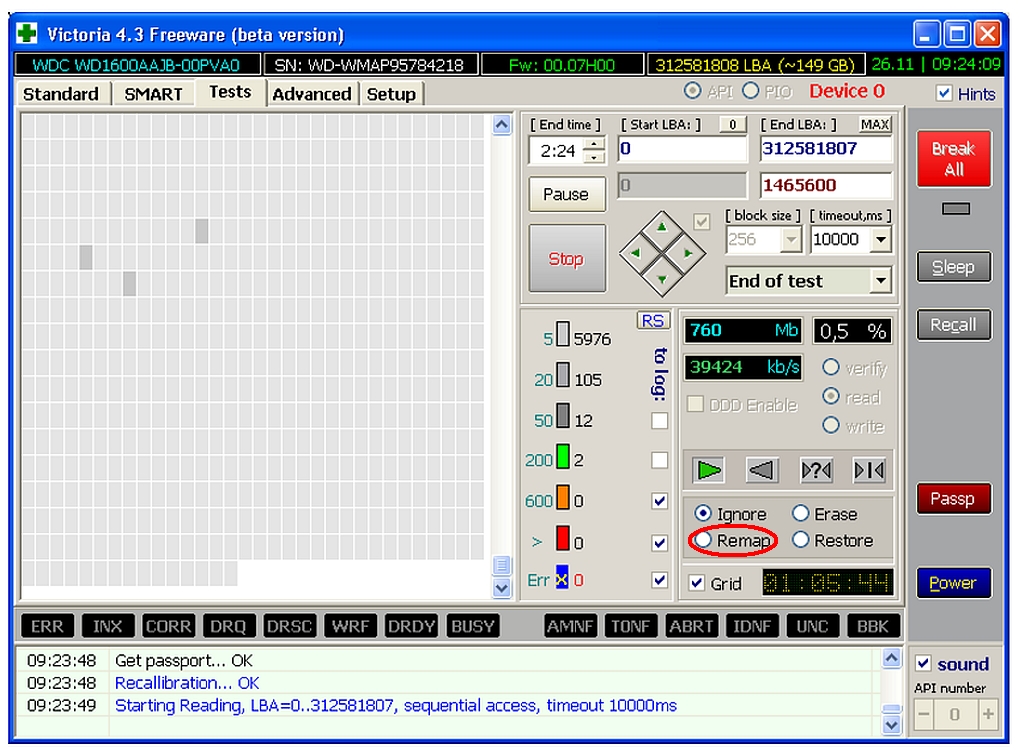The height and width of the screenshot is (750, 1019).
Task: Select the PIO mode radio button
Action: coord(751,91)
